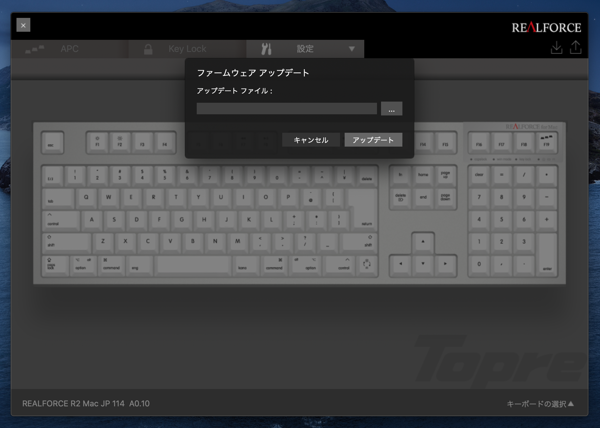Select the end key
This screenshot has height=428, width=600.
pos(423,198)
